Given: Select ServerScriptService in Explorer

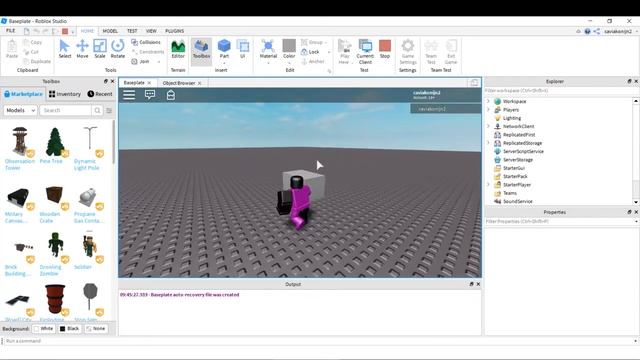Looking at the screenshot, I should 523,151.
